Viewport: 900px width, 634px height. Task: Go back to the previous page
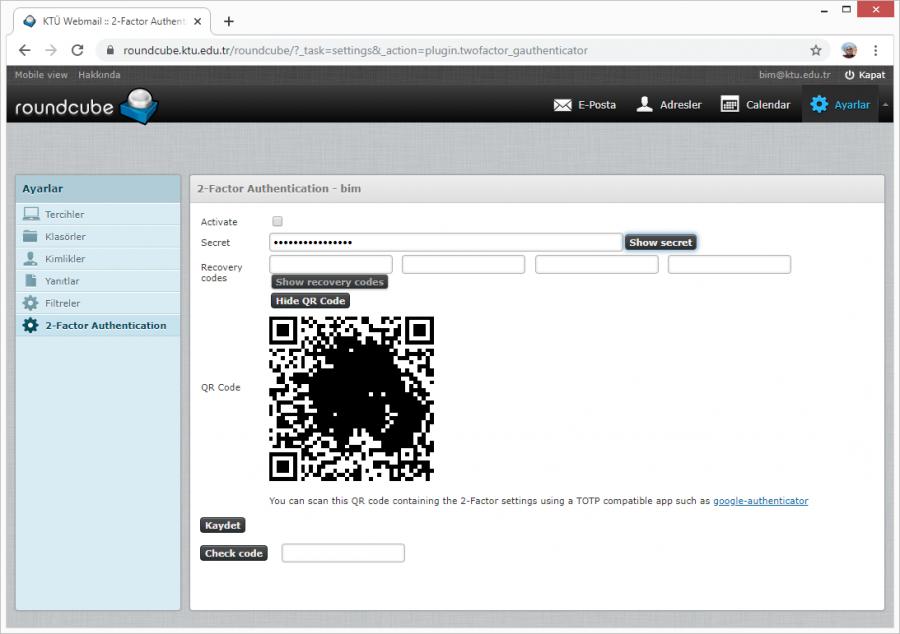[25, 50]
